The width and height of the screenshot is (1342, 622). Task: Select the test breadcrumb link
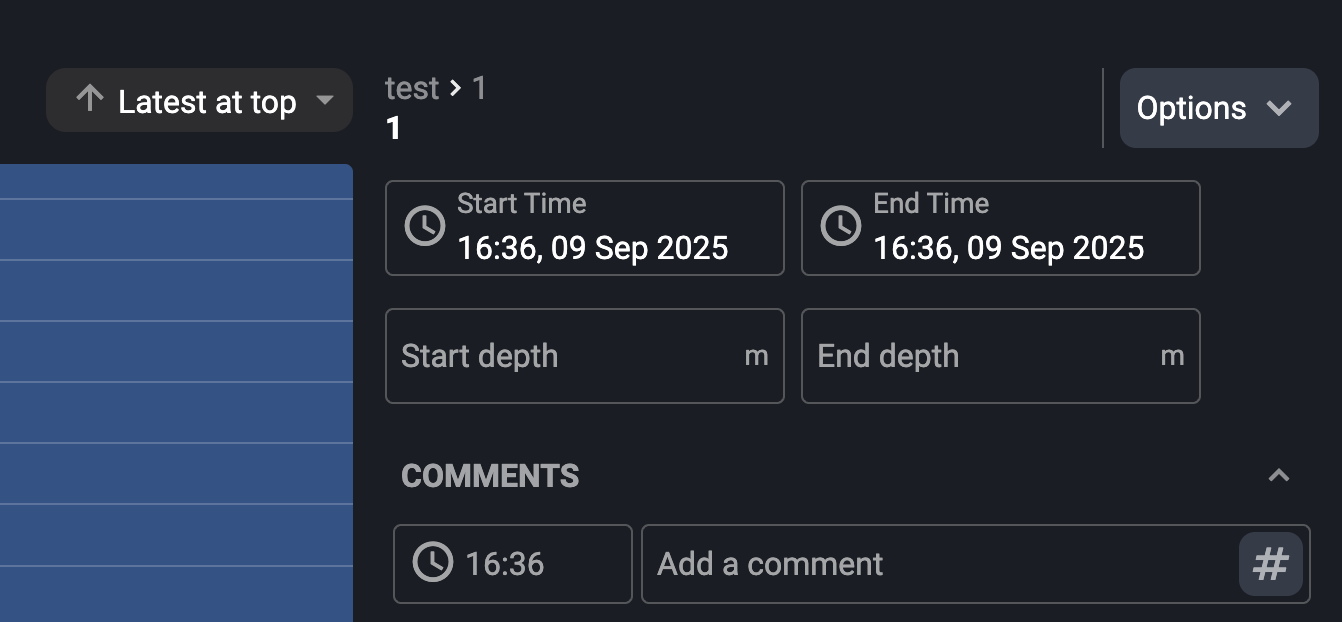click(x=412, y=88)
